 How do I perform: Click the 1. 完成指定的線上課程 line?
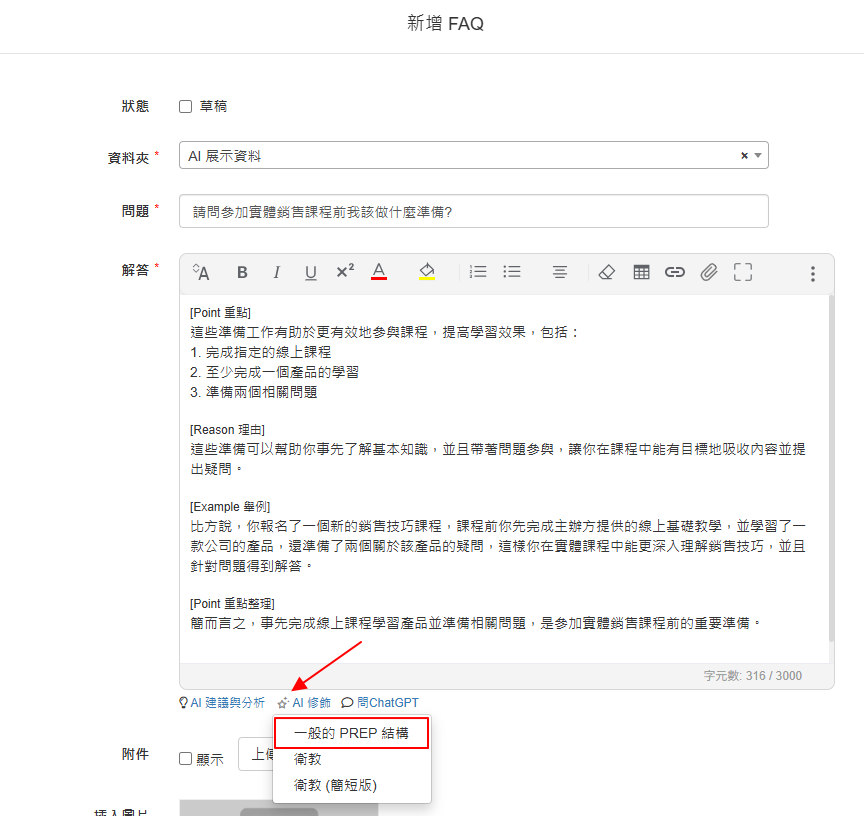(x=261, y=353)
